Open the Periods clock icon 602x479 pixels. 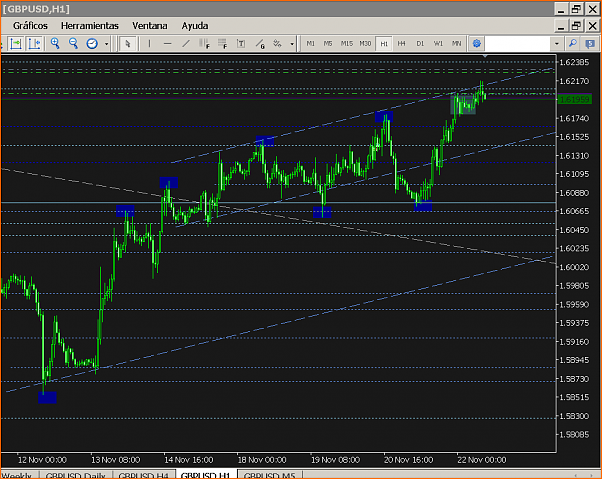tap(92, 44)
